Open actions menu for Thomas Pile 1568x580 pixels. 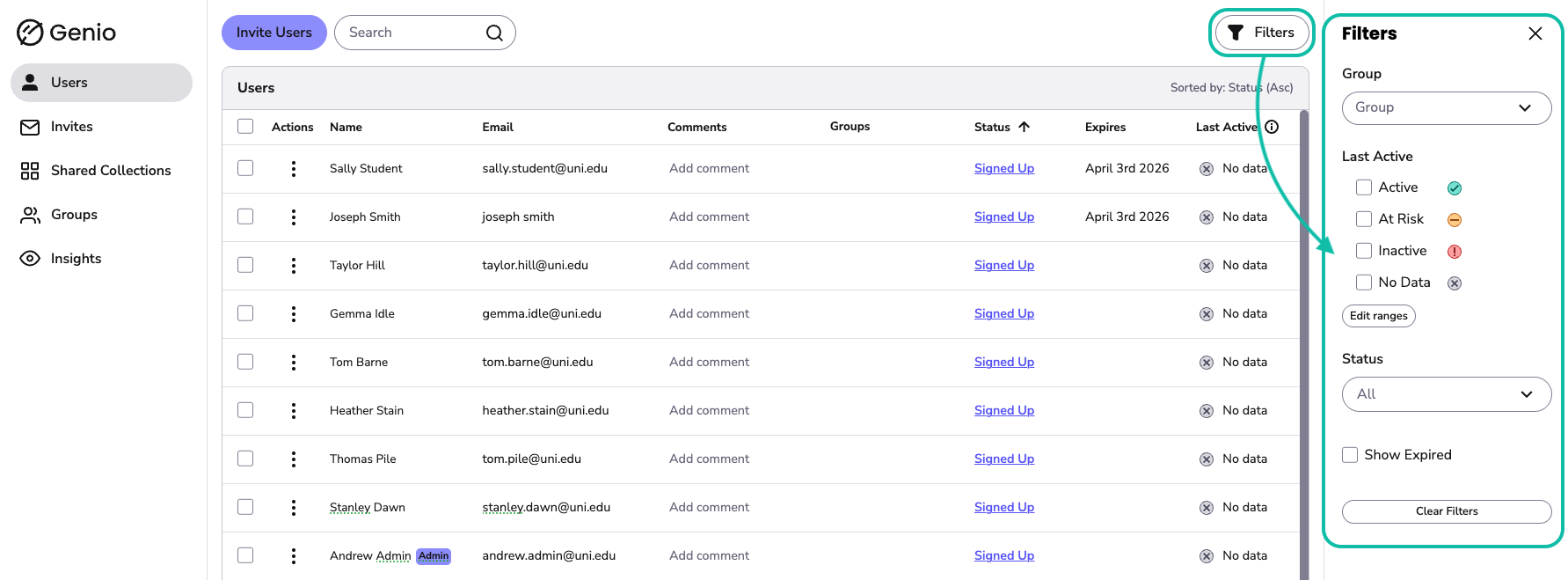click(293, 459)
